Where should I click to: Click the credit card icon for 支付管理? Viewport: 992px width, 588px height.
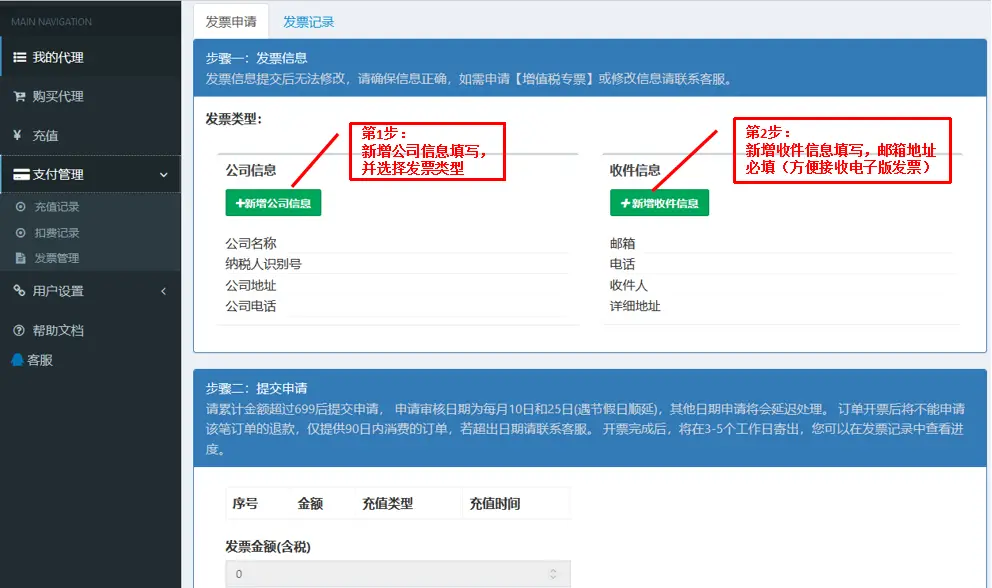click(20, 175)
